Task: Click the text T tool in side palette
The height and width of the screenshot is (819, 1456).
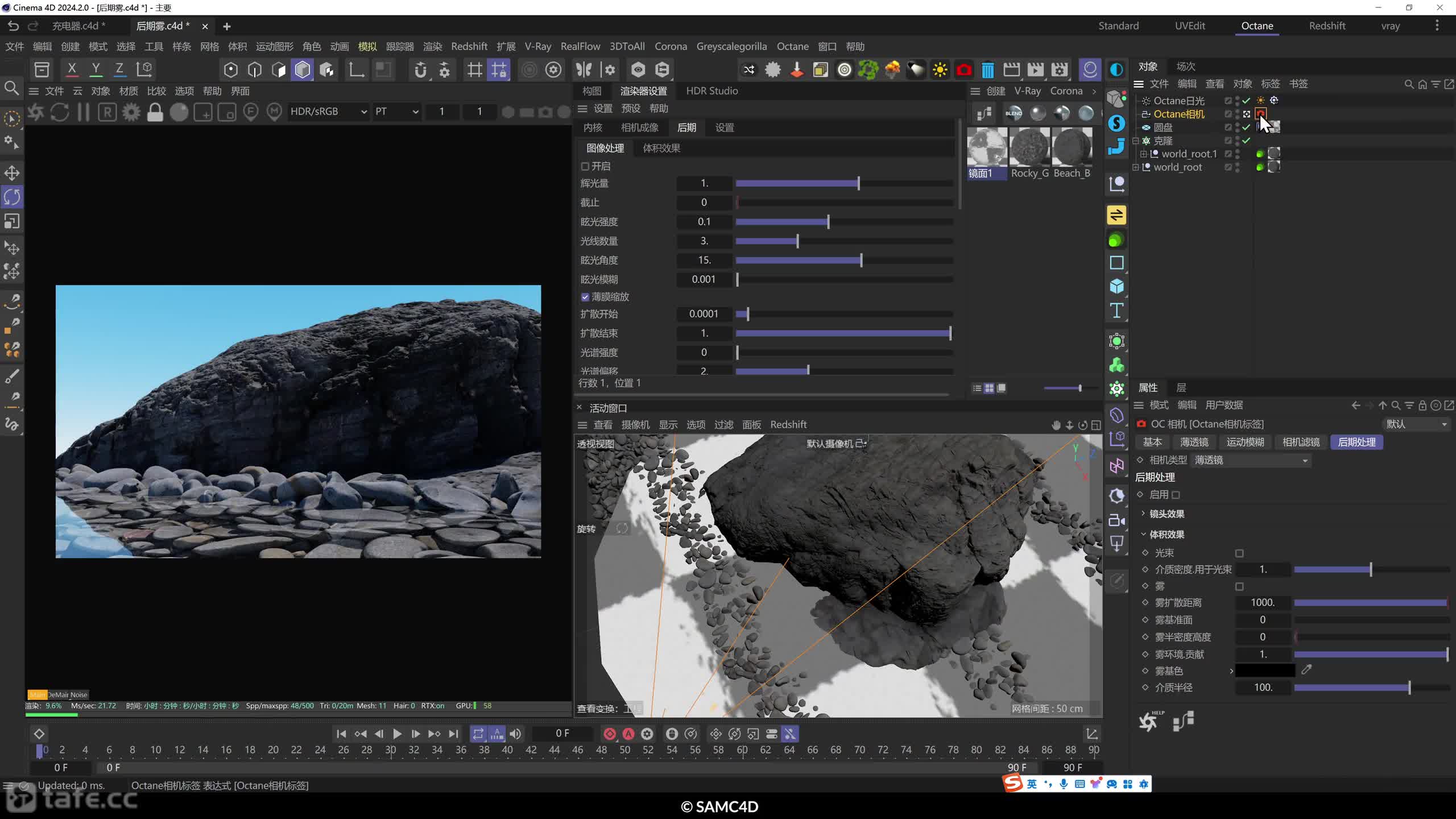Action: 1116,311
